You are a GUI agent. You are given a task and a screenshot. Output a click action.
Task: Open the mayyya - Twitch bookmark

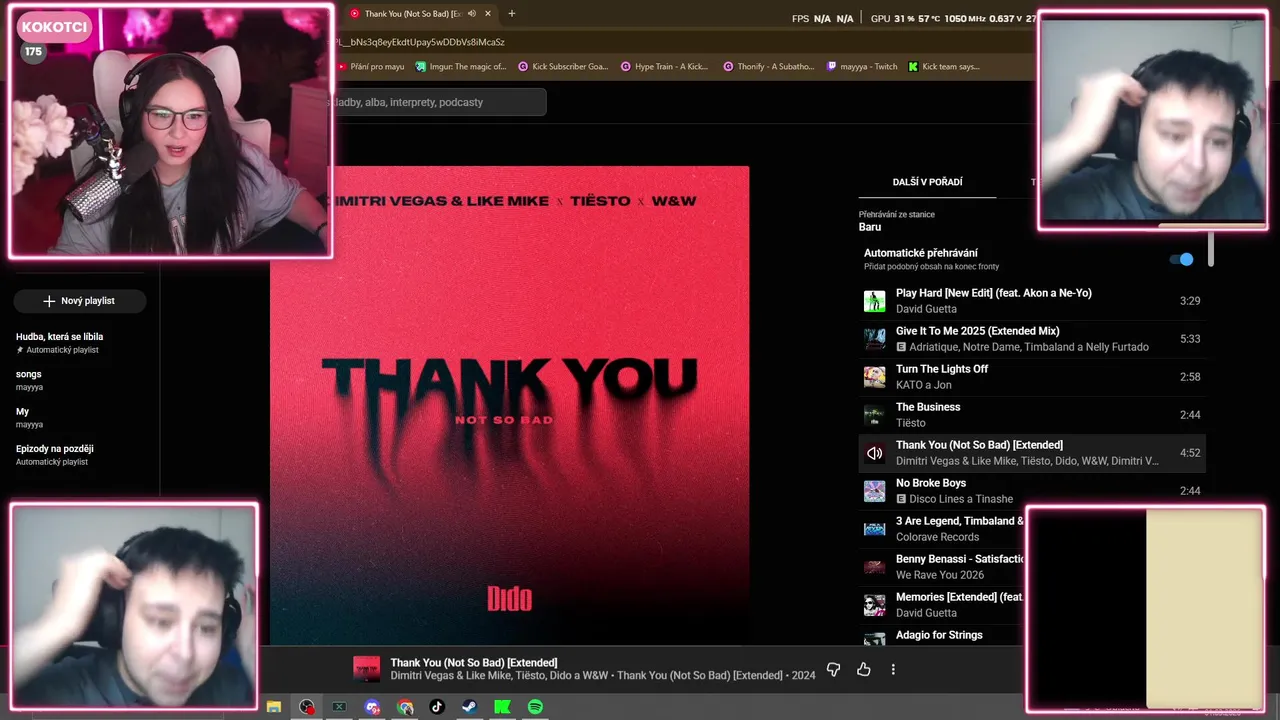click(x=862, y=66)
